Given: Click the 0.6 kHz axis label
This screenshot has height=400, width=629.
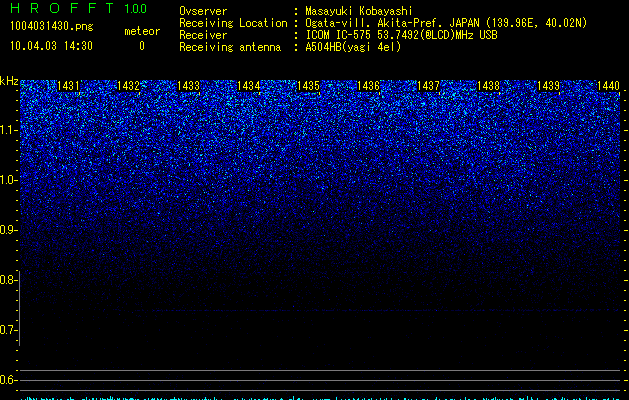Looking at the screenshot, I should tap(8, 380).
